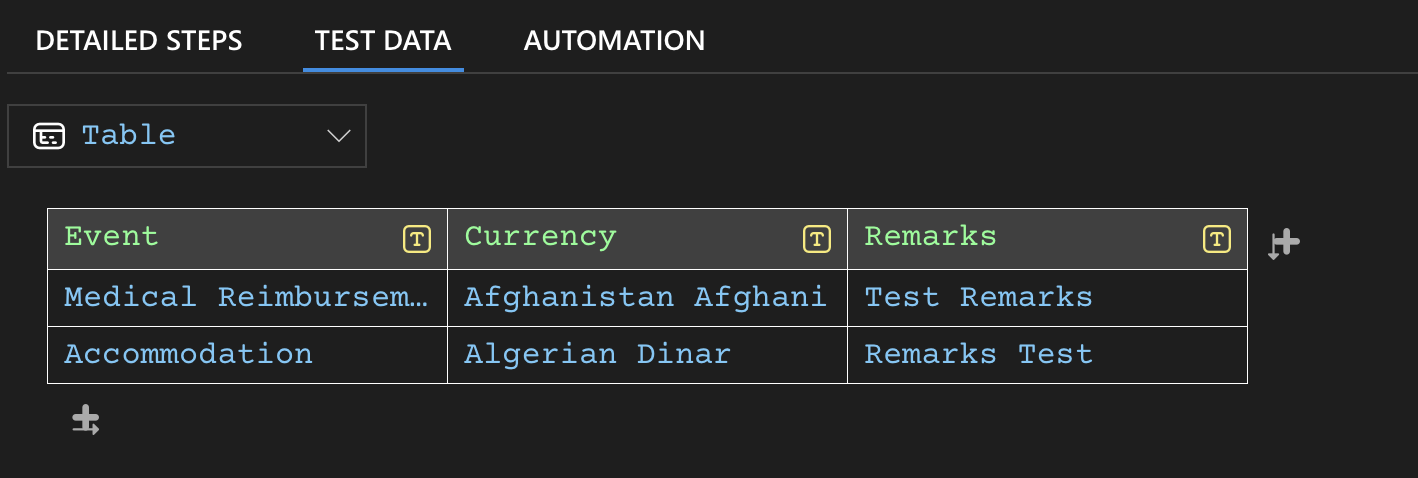
Task: Expand the Table dropdown chevron
Action: point(339,136)
